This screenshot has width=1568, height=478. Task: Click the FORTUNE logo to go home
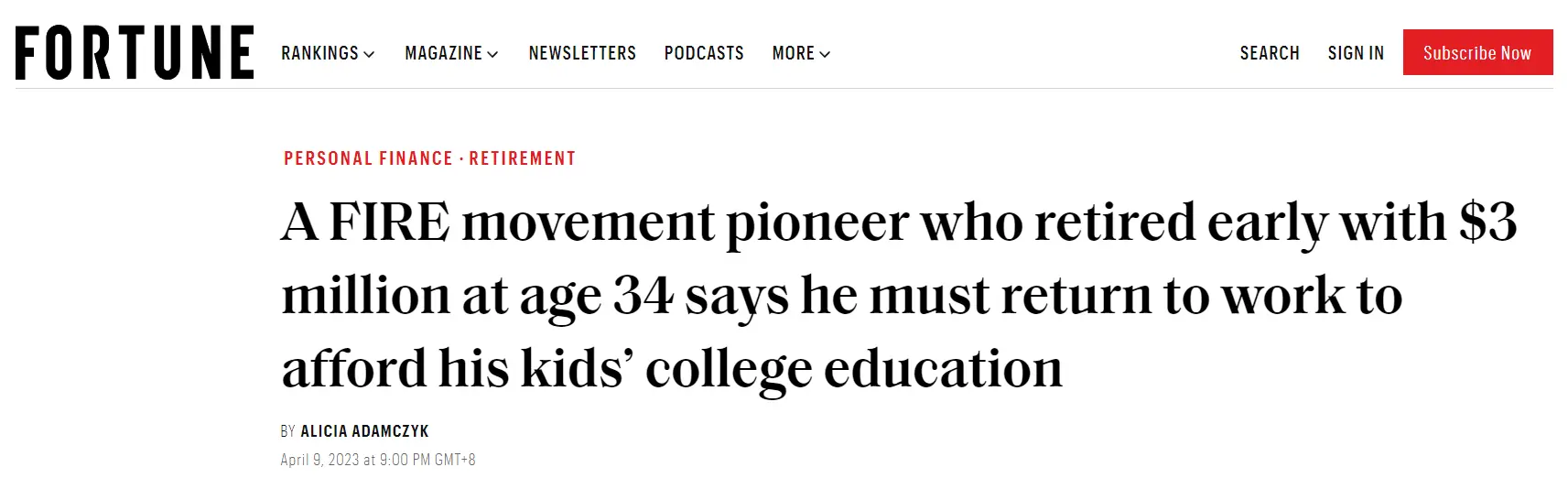pos(135,53)
